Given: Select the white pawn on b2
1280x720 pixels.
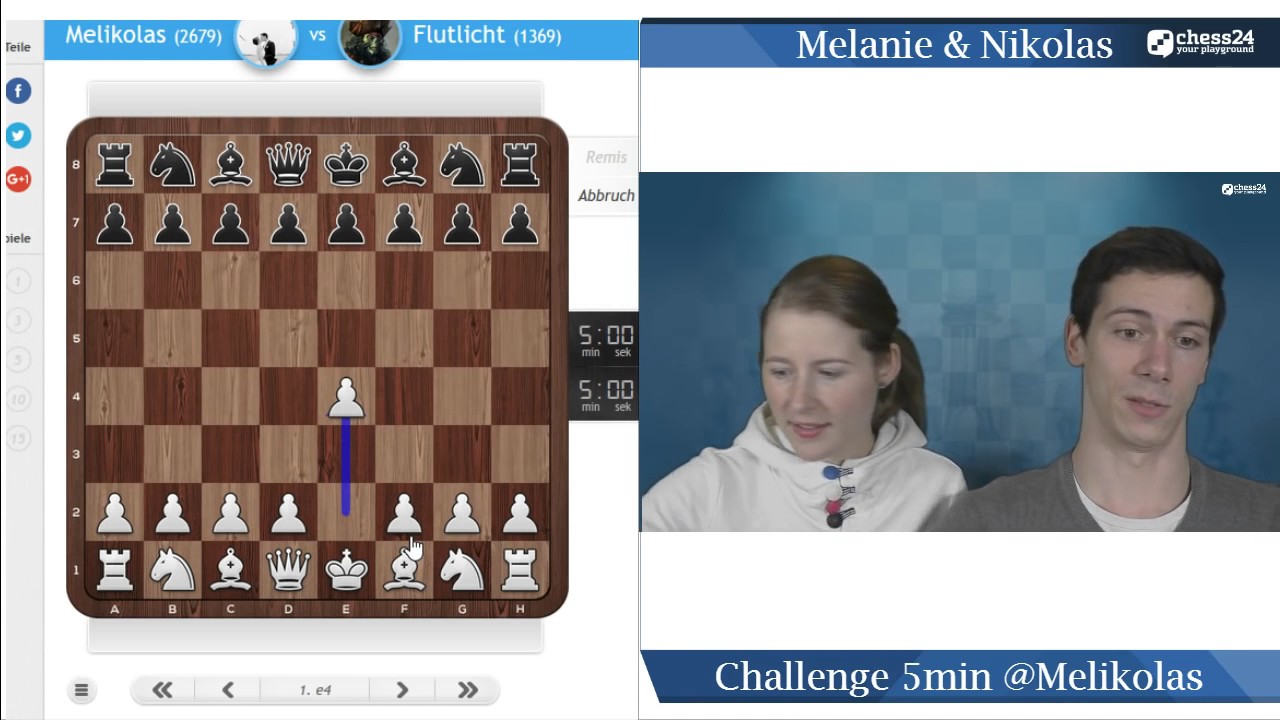Looking at the screenshot, I should pyautogui.click(x=172, y=513).
